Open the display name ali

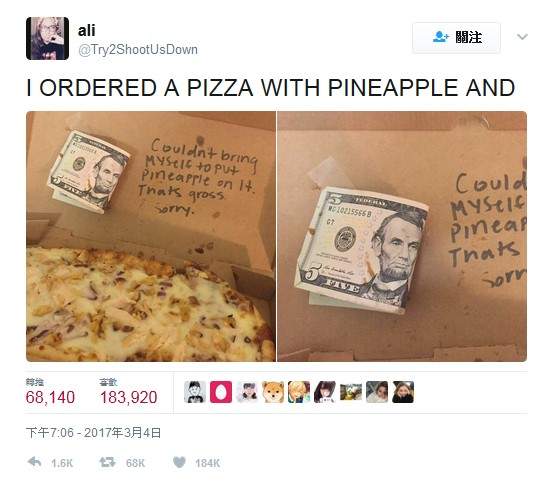[x=86, y=30]
